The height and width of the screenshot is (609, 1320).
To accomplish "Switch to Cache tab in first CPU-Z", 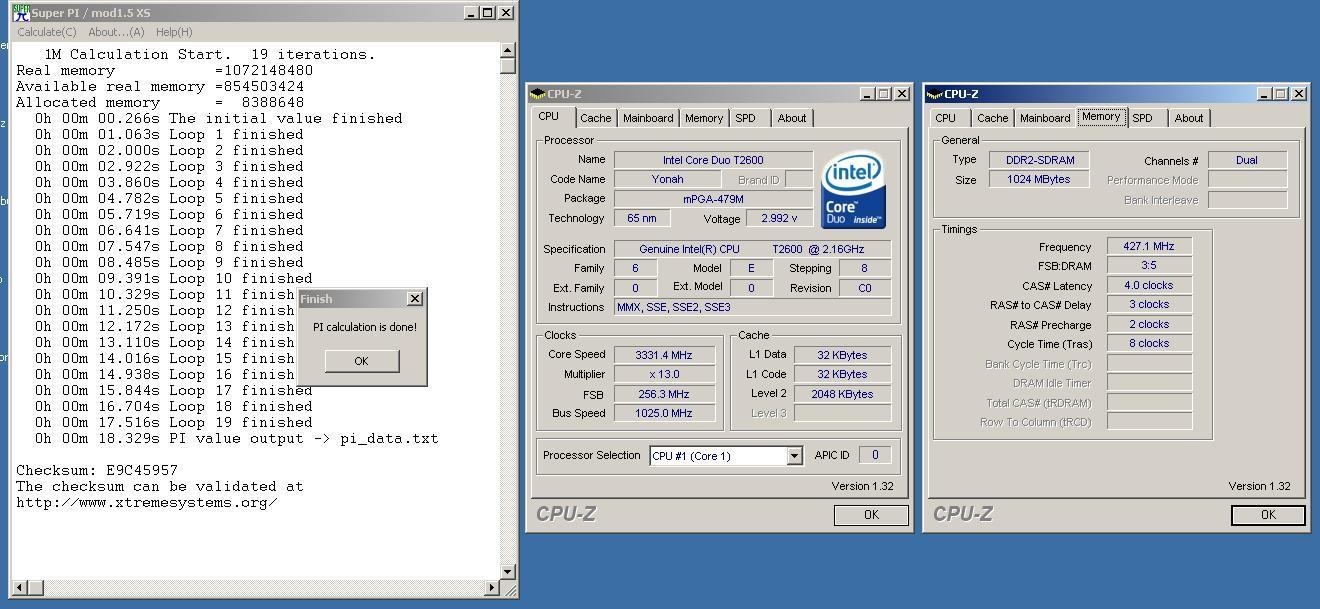I will point(595,118).
